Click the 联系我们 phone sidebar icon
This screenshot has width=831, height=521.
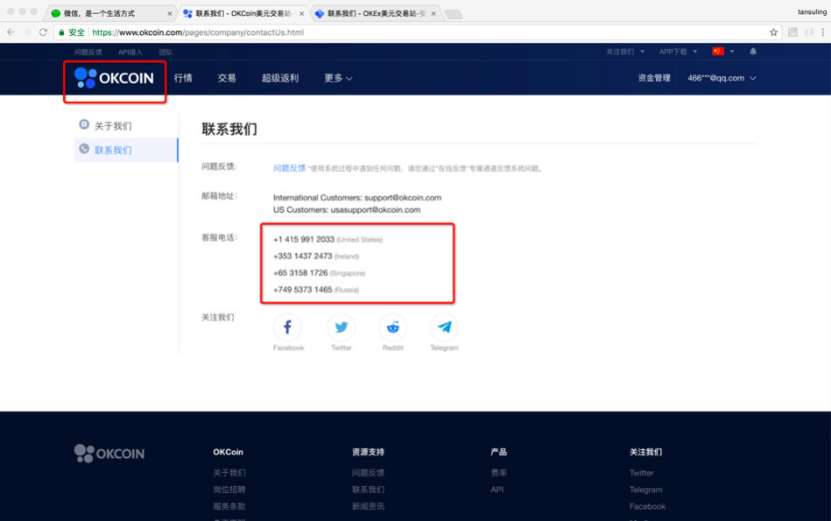pyautogui.click(x=84, y=149)
